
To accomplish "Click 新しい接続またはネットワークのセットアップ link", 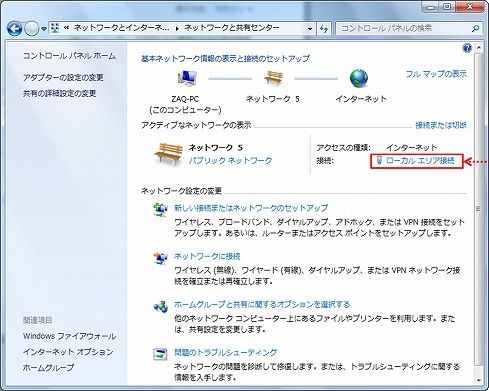I will [251, 208].
